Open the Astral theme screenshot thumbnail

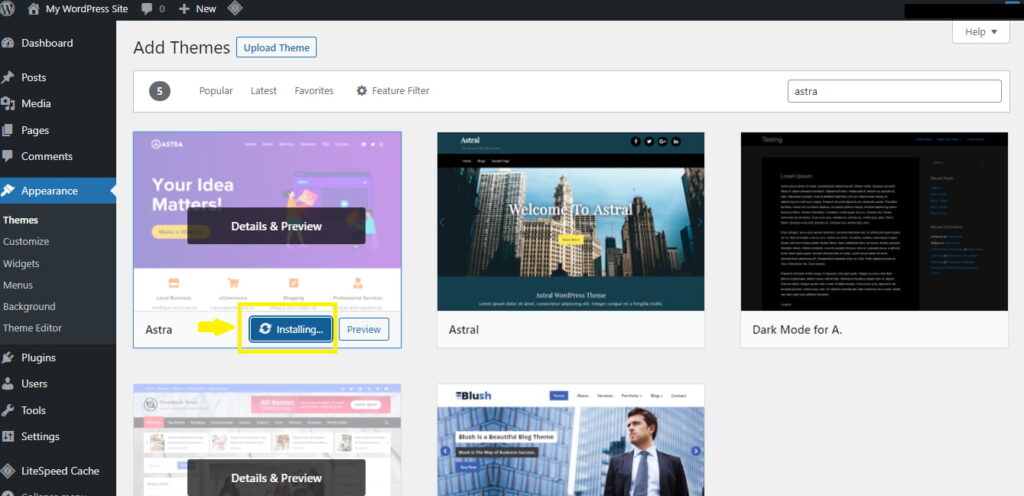pyautogui.click(x=571, y=221)
